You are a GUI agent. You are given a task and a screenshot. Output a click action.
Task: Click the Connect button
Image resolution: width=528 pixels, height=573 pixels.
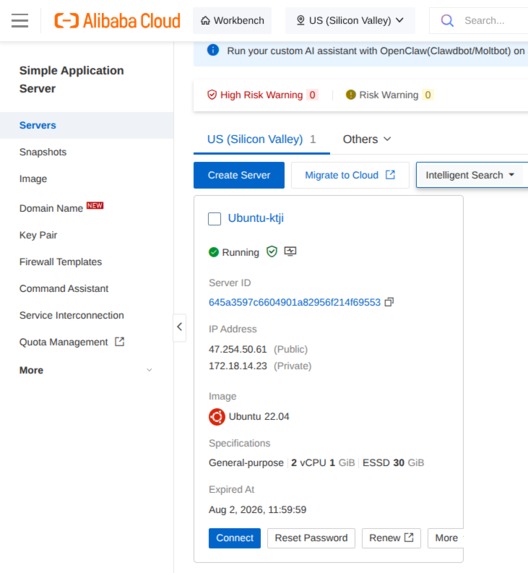[x=235, y=538]
